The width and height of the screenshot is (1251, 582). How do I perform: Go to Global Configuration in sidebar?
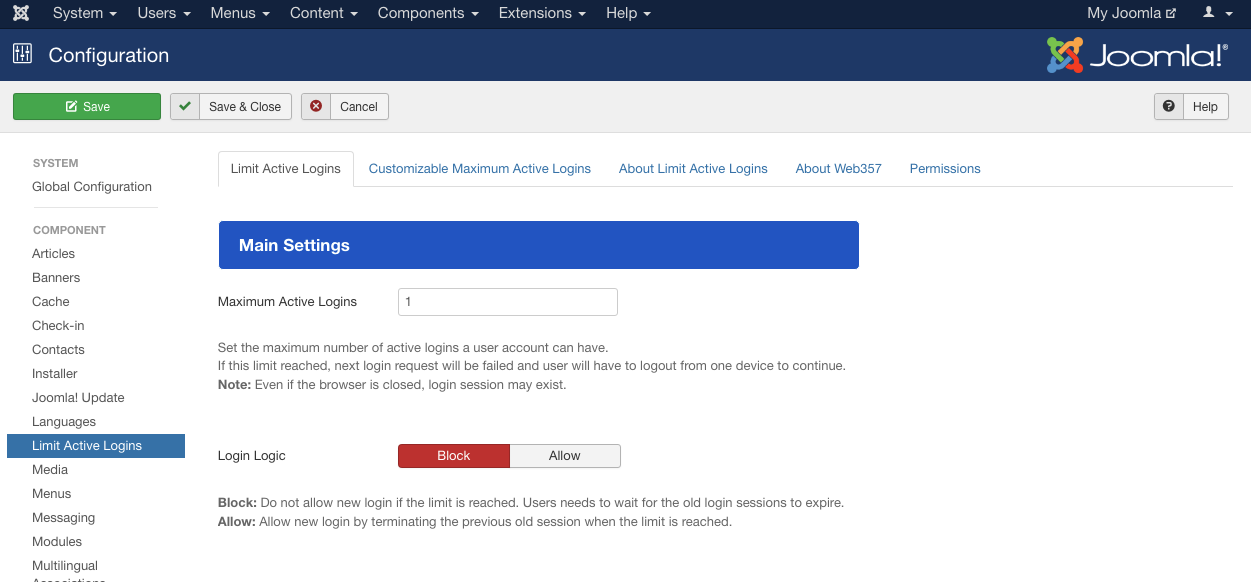(92, 187)
